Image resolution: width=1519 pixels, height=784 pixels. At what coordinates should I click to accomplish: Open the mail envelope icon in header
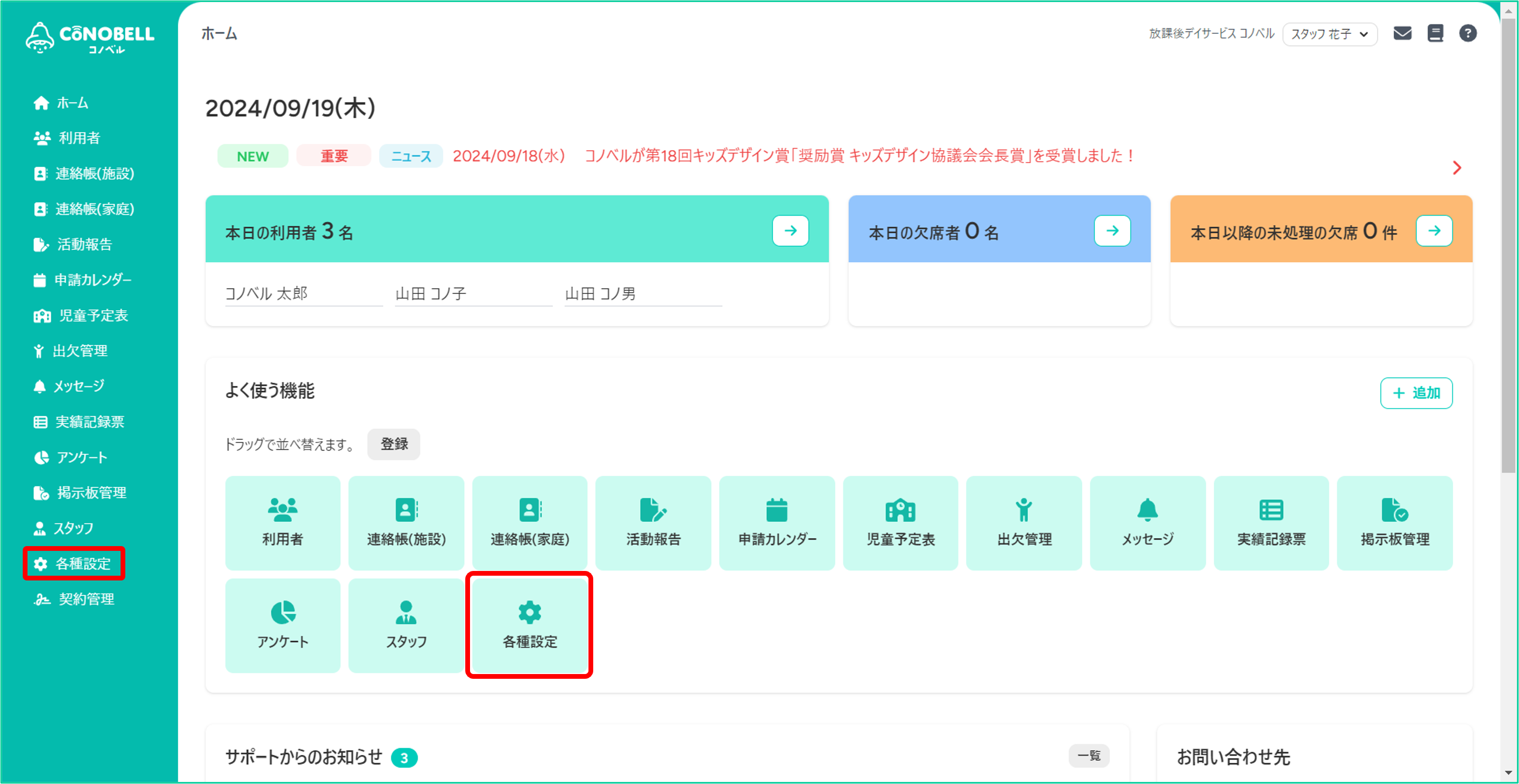click(1402, 34)
